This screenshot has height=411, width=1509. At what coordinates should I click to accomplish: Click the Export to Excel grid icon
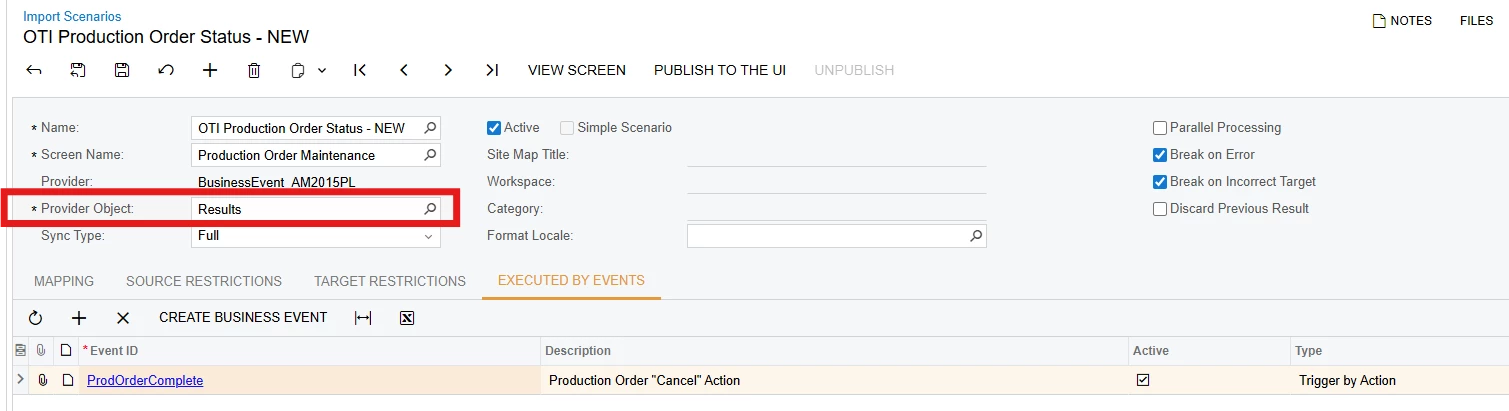[407, 318]
